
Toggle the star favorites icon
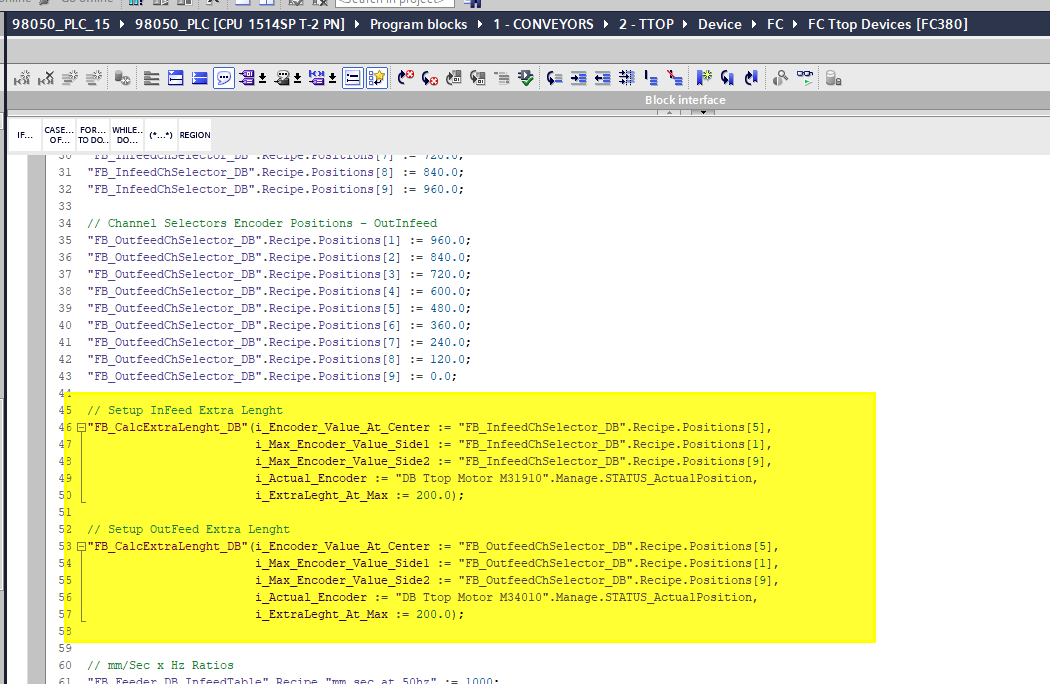point(376,78)
